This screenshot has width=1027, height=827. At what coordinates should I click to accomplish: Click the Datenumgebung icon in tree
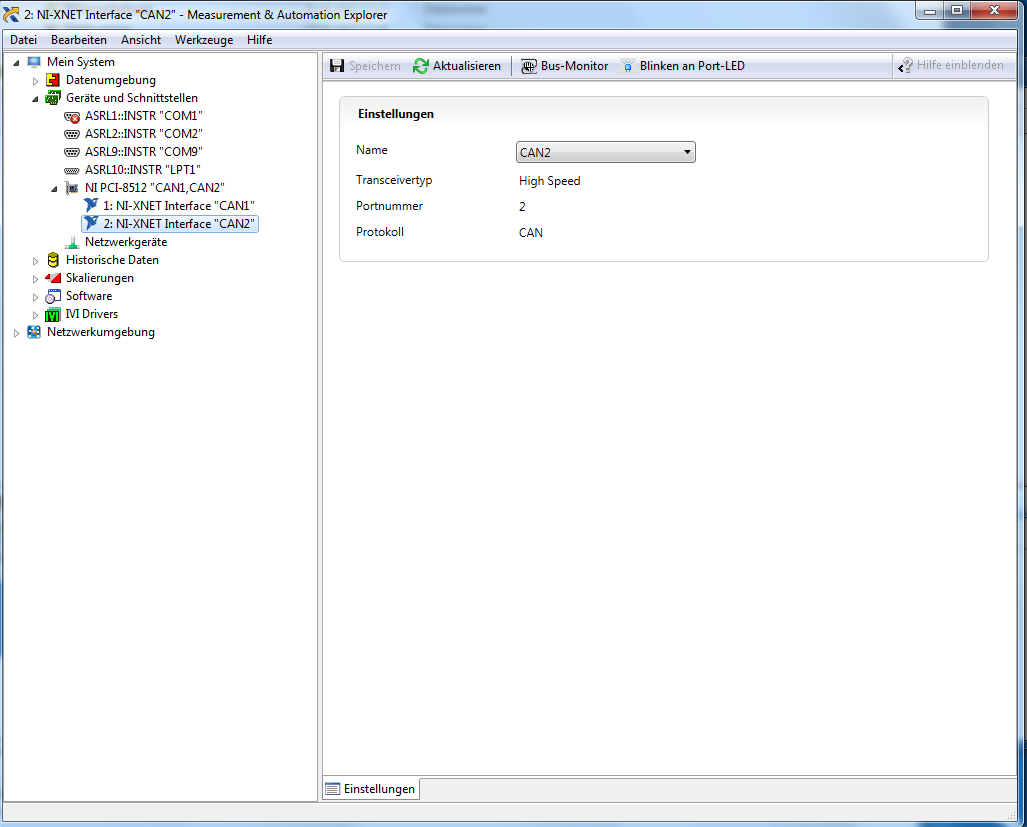tap(53, 81)
